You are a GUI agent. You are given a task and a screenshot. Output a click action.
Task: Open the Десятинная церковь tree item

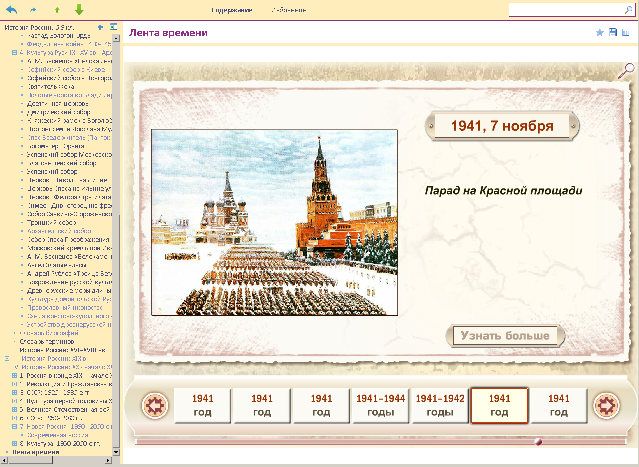(57, 104)
